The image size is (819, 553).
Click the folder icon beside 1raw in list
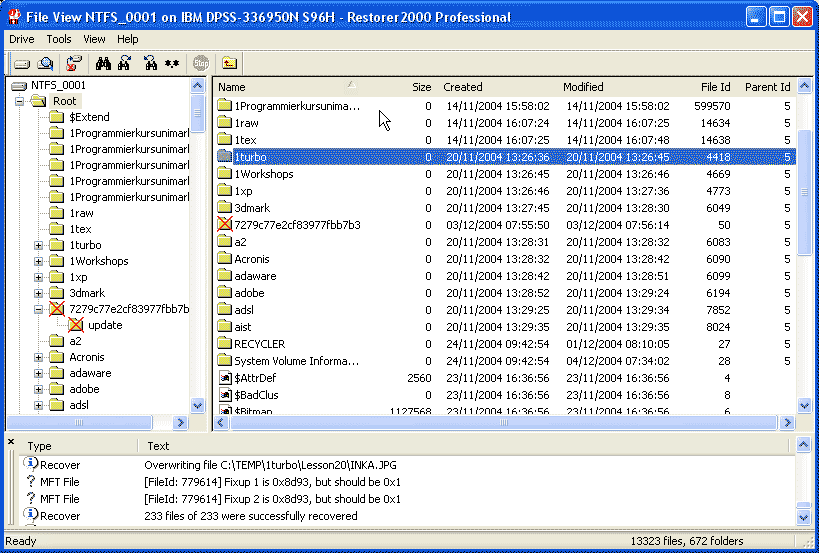coord(225,123)
